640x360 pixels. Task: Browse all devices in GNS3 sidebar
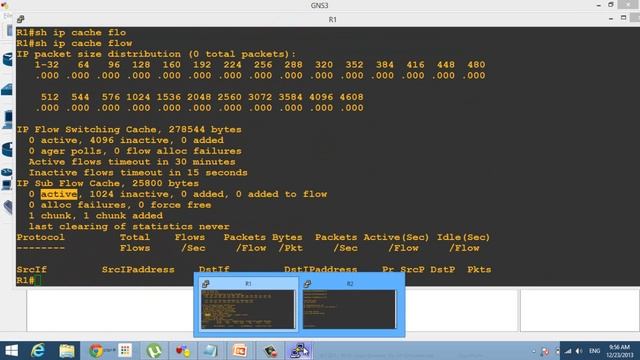pos(7,179)
